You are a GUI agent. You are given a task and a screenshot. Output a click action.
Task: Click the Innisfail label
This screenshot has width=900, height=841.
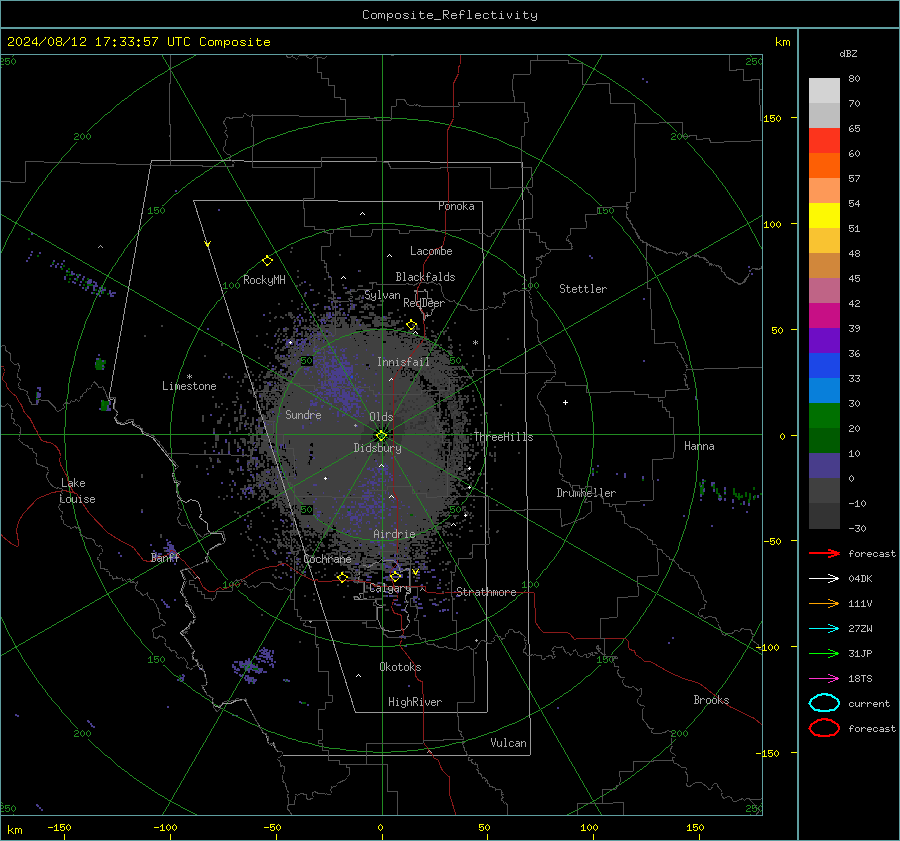click(403, 362)
